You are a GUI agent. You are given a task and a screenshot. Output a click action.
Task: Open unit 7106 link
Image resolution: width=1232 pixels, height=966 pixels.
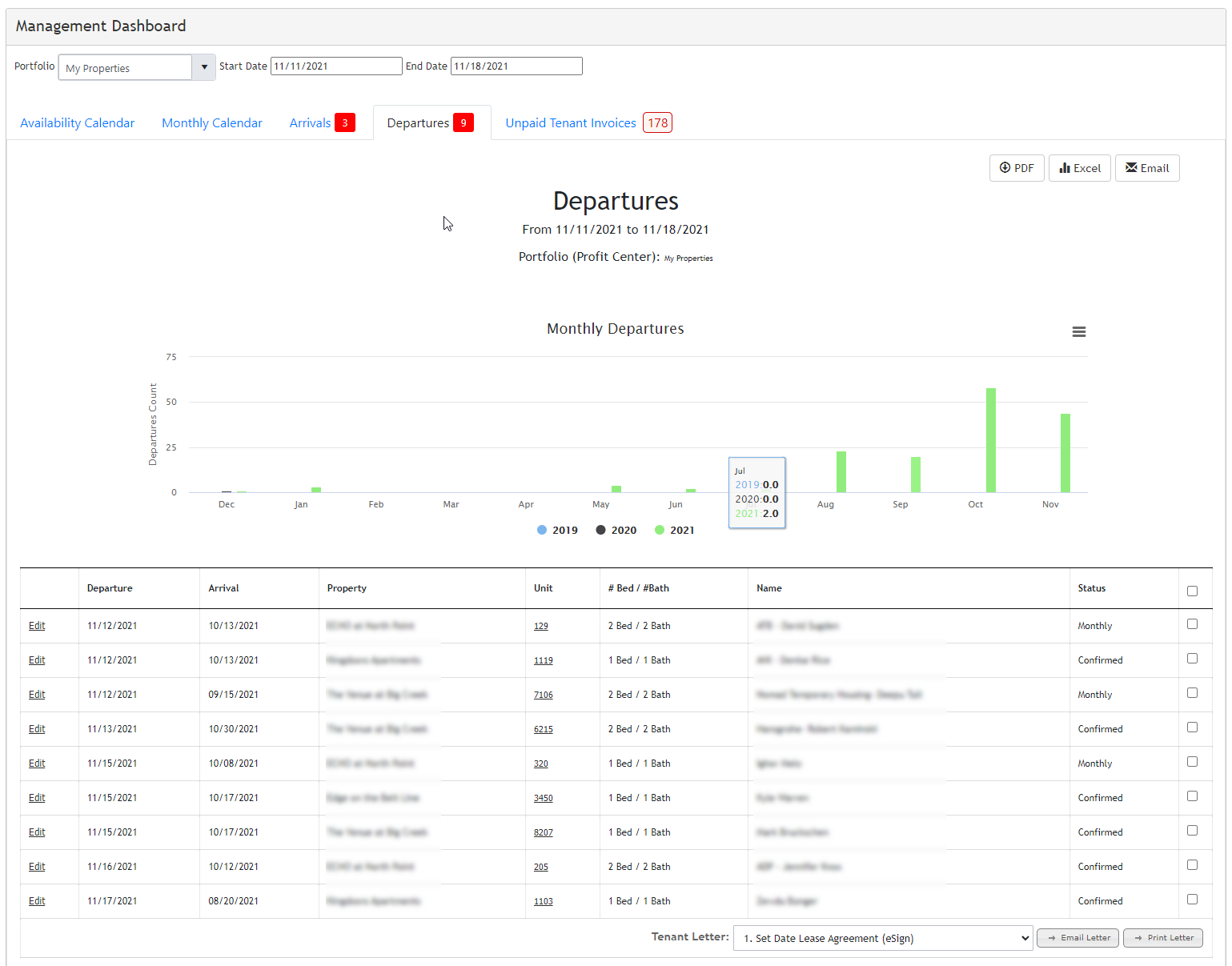pos(544,695)
